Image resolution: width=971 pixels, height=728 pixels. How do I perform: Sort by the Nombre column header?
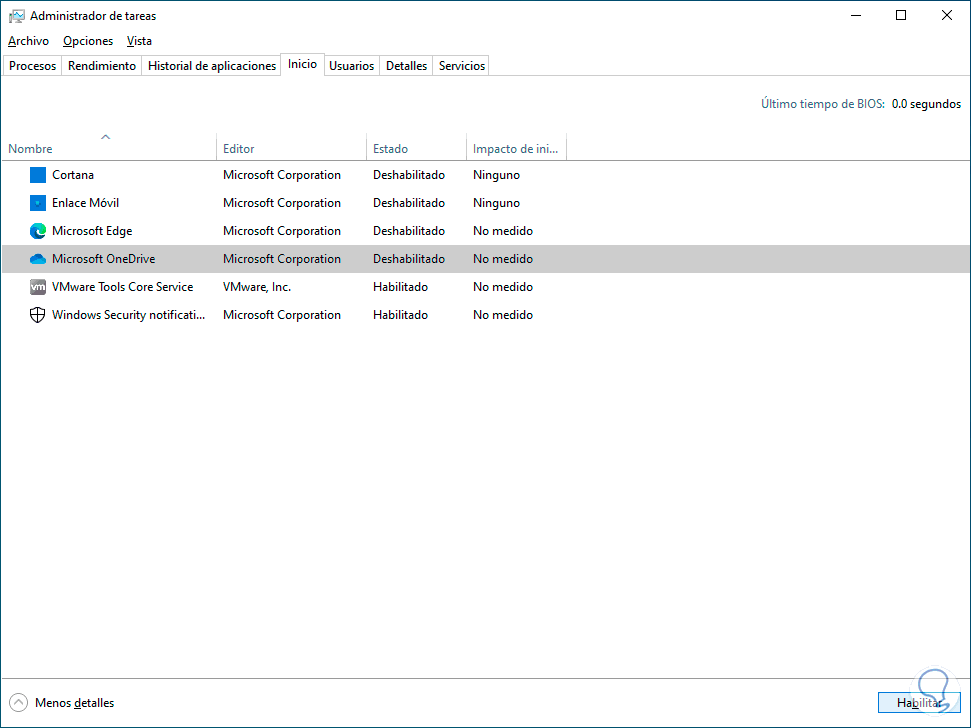(x=109, y=149)
